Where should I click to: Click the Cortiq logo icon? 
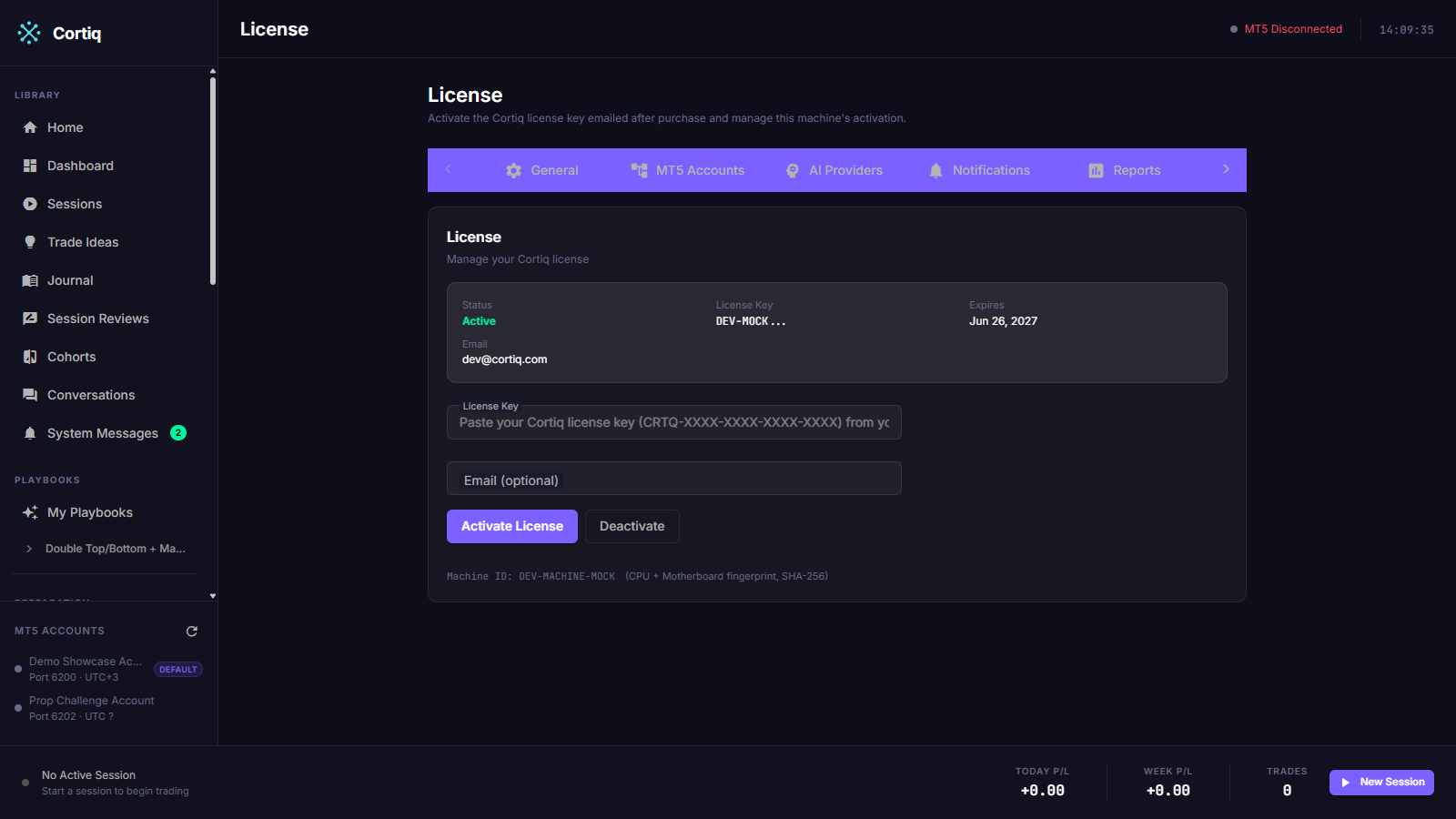click(29, 33)
